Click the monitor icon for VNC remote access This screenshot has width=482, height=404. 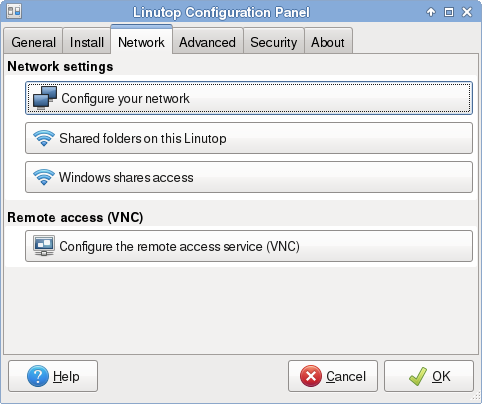[x=44, y=246]
